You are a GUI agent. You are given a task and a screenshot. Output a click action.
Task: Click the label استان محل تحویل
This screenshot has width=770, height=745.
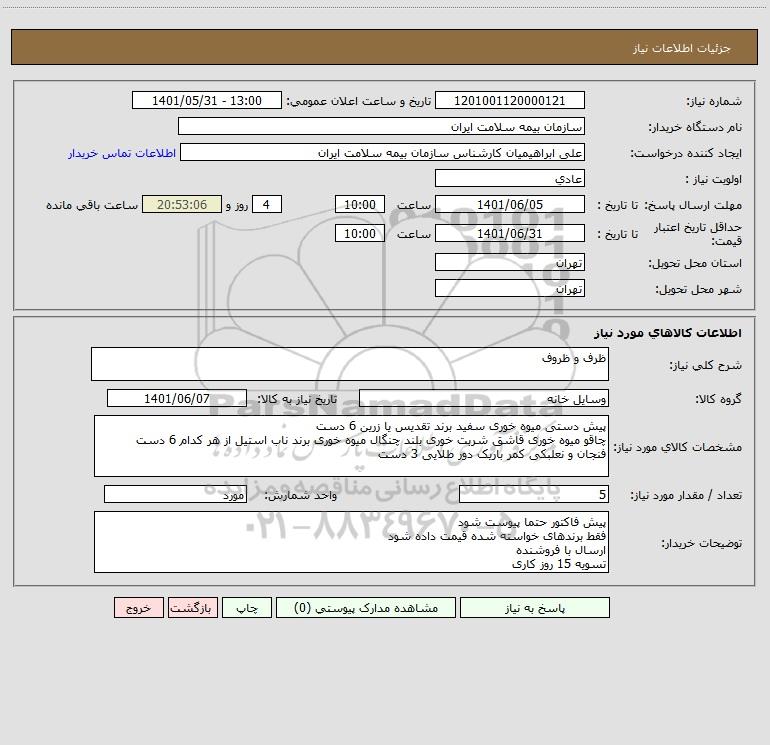(695, 264)
